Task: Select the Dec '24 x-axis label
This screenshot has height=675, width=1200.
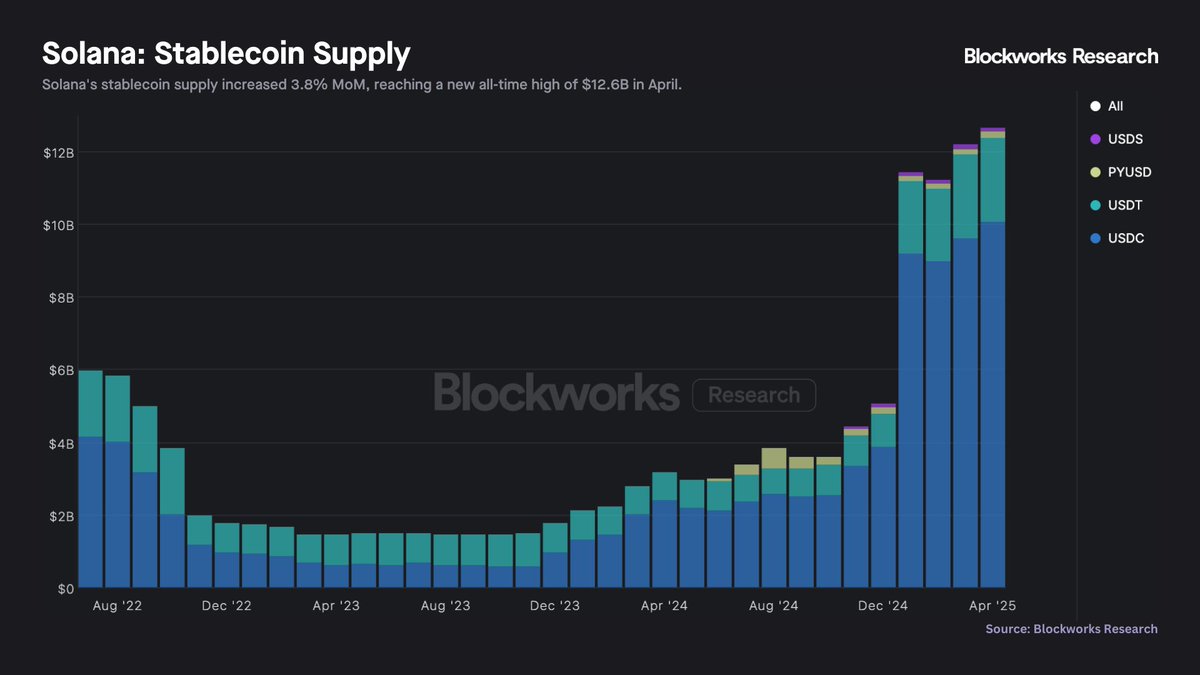Action: click(x=883, y=606)
